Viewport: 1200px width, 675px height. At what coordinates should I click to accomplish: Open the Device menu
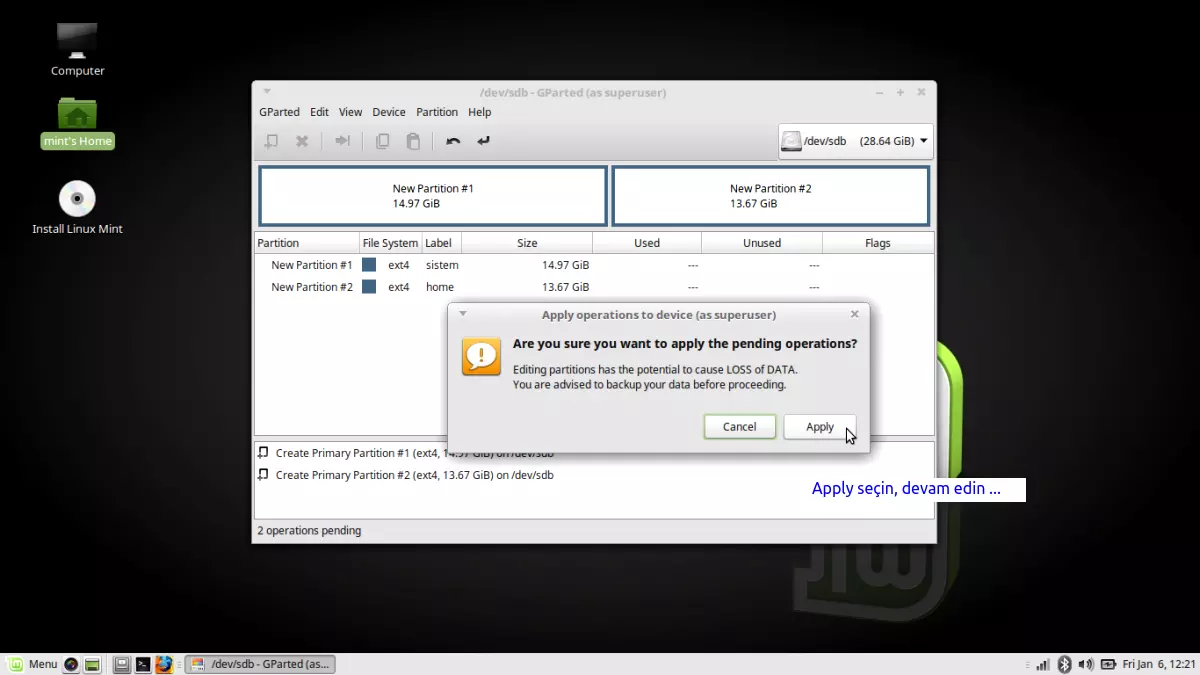point(389,112)
